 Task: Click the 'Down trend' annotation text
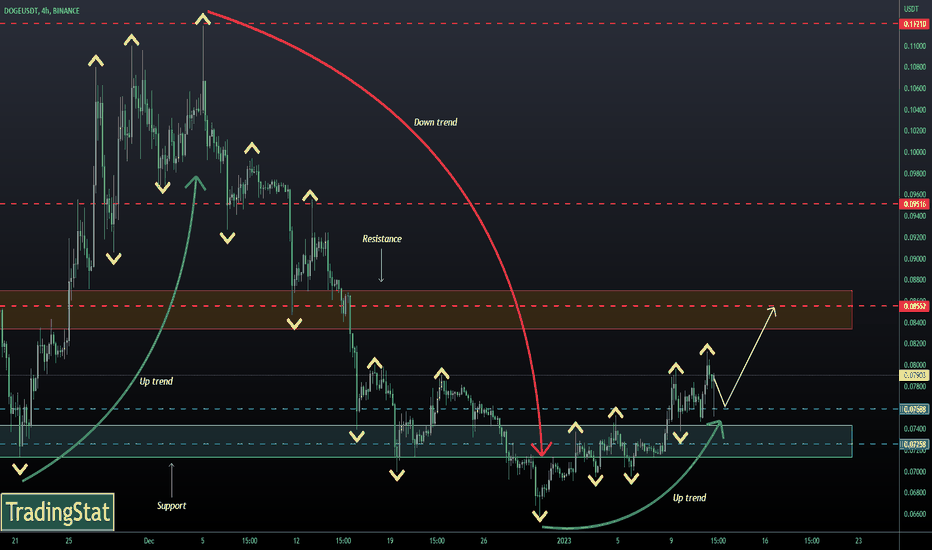[x=436, y=122]
